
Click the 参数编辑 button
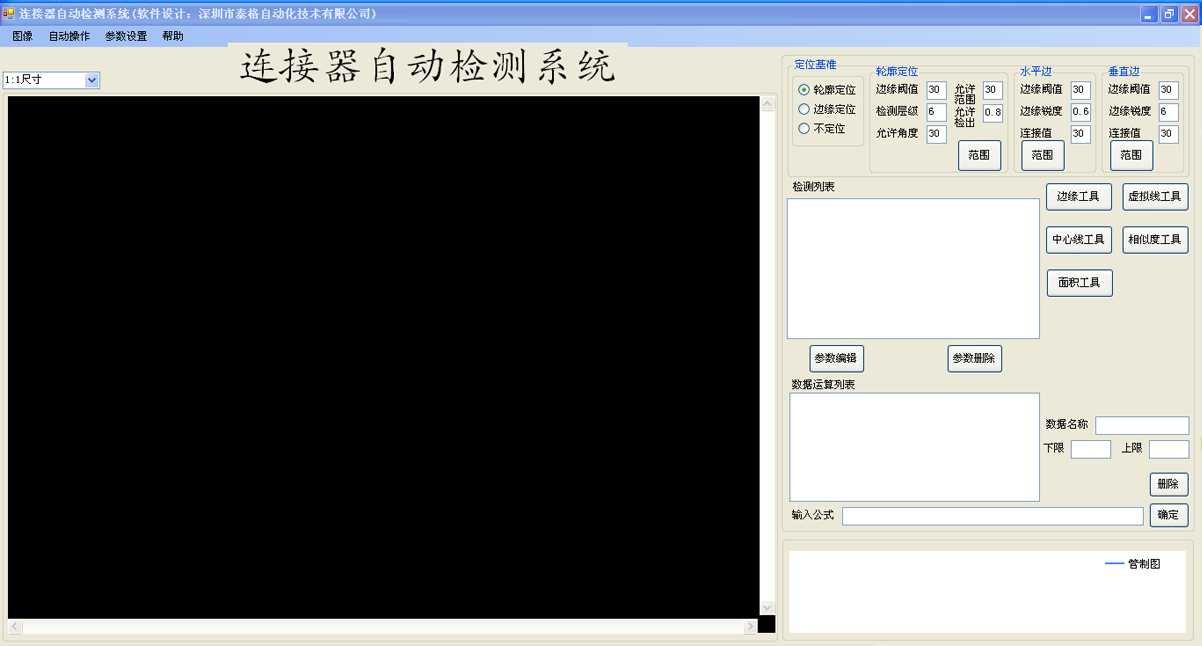836,358
